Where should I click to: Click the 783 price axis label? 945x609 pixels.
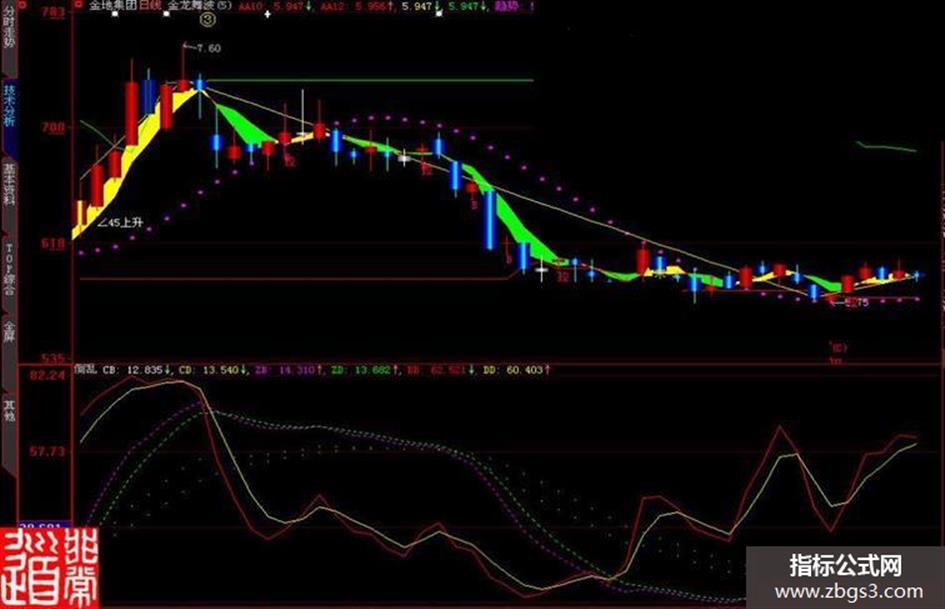54,12
